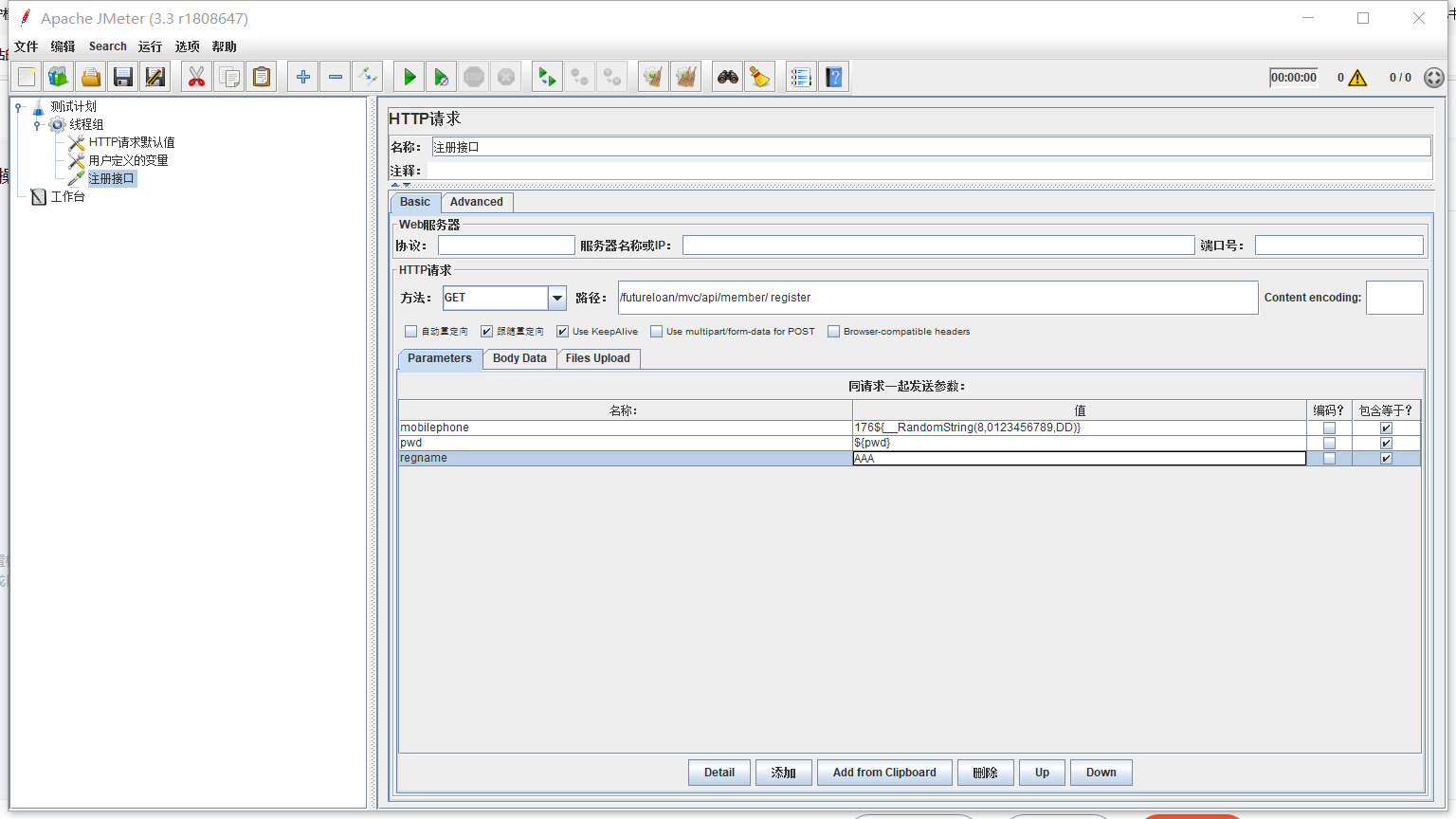Click Add from Clipboard button
This screenshot has width=1456, height=819.
pos(884,773)
